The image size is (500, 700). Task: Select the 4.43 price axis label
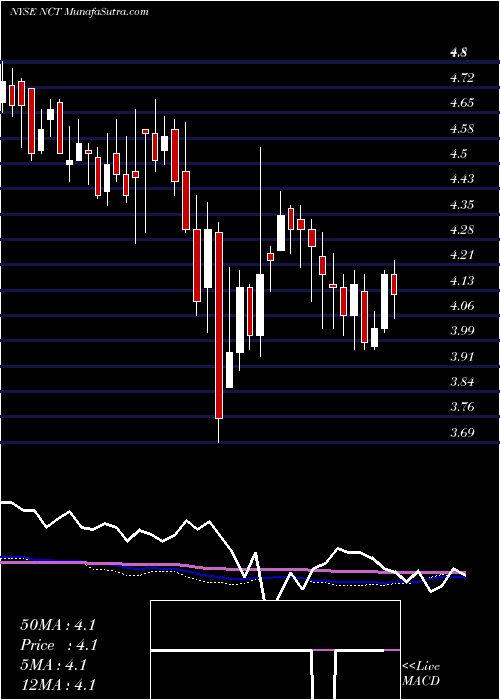tap(462, 179)
